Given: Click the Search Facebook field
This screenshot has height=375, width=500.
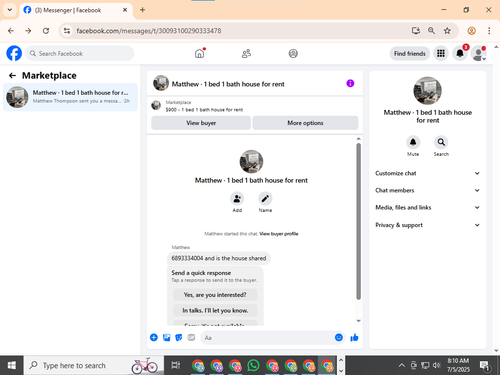Looking at the screenshot, I should 80,53.
